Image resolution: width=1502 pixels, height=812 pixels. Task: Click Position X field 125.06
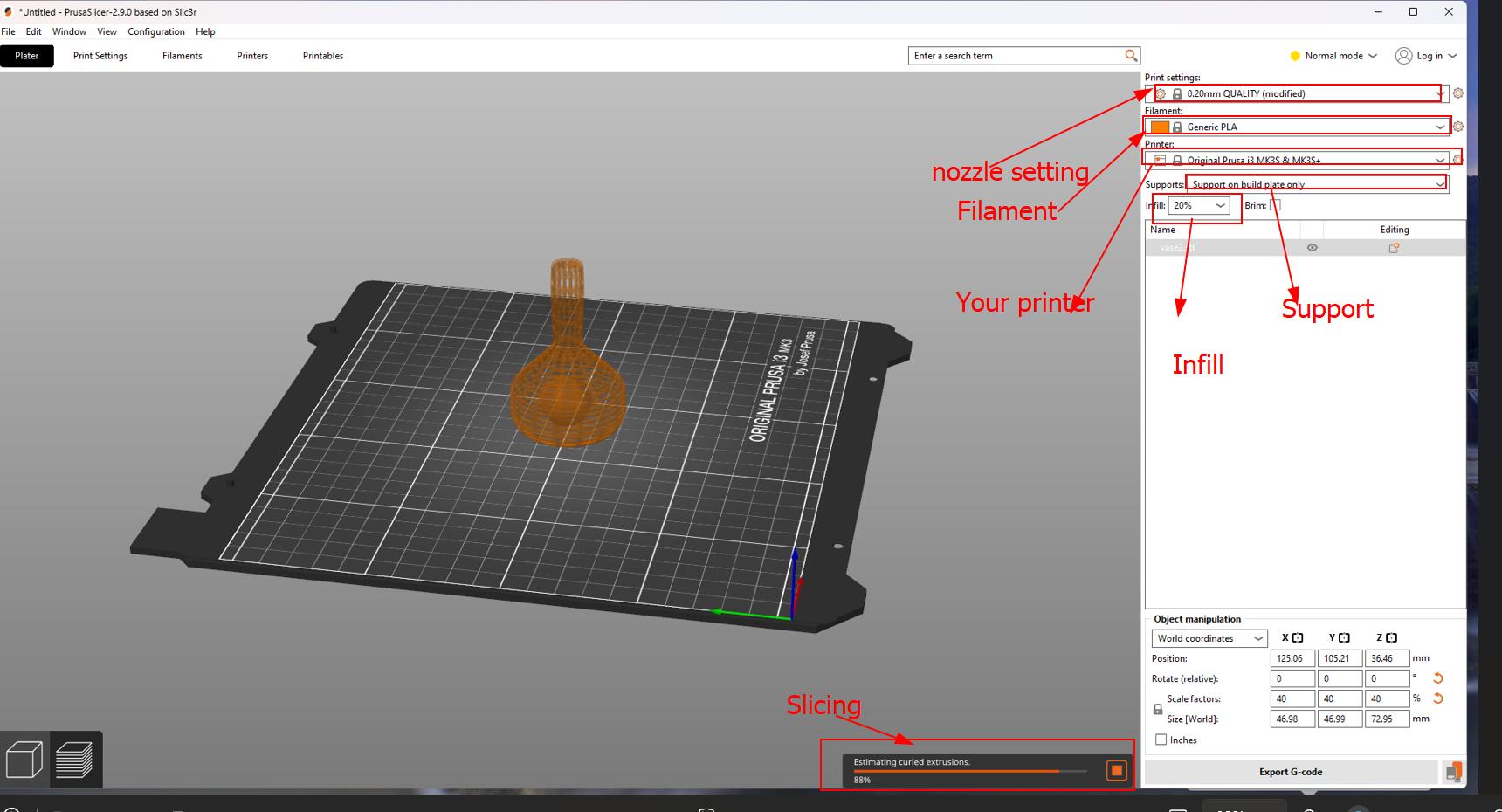(1292, 658)
